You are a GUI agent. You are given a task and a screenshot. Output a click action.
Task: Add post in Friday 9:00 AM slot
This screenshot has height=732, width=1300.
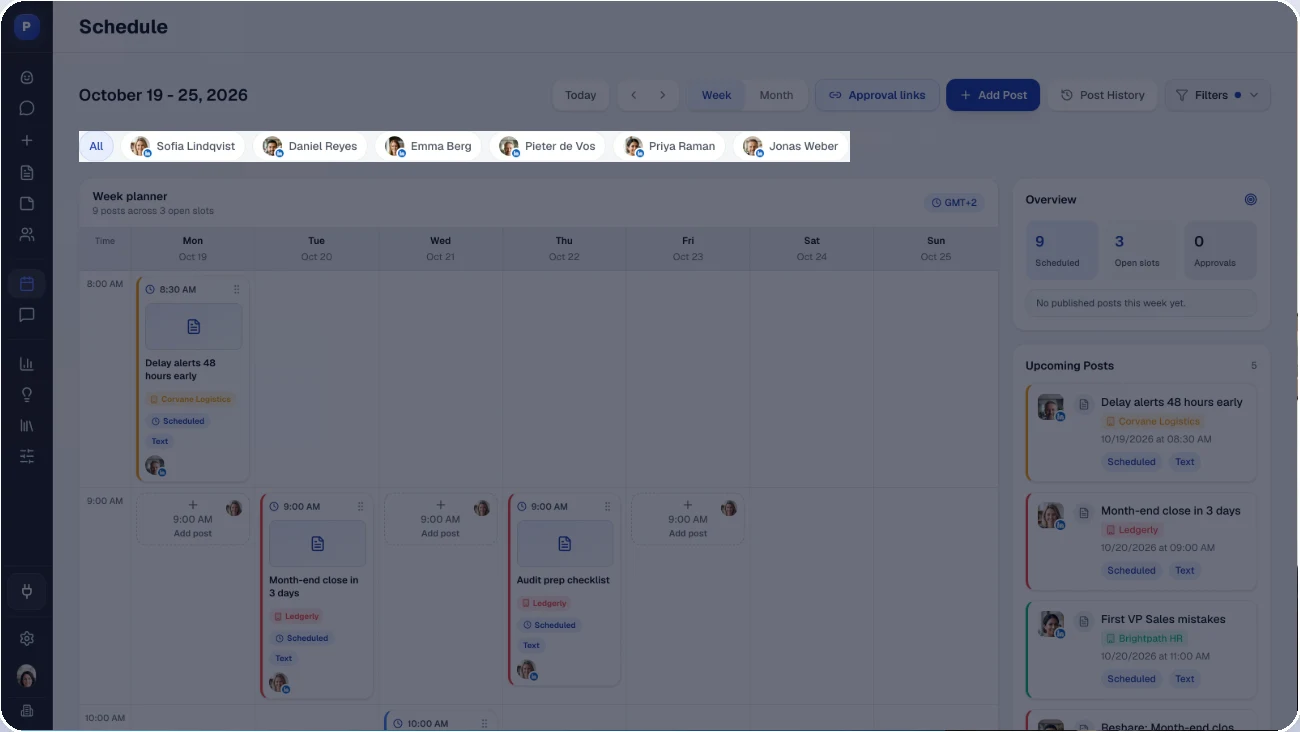pos(687,519)
